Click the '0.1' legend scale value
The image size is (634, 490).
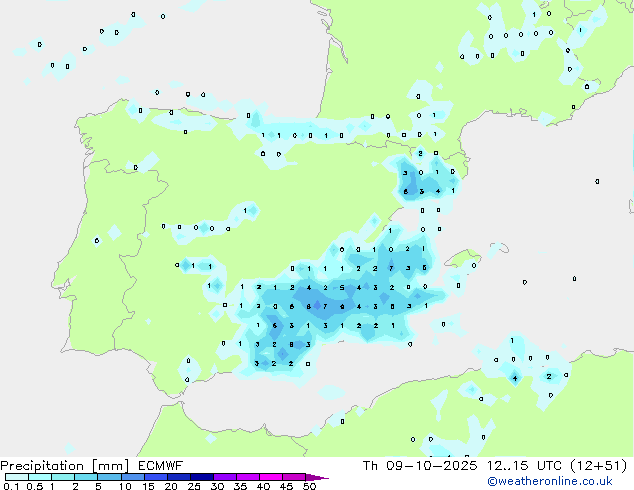11,486
